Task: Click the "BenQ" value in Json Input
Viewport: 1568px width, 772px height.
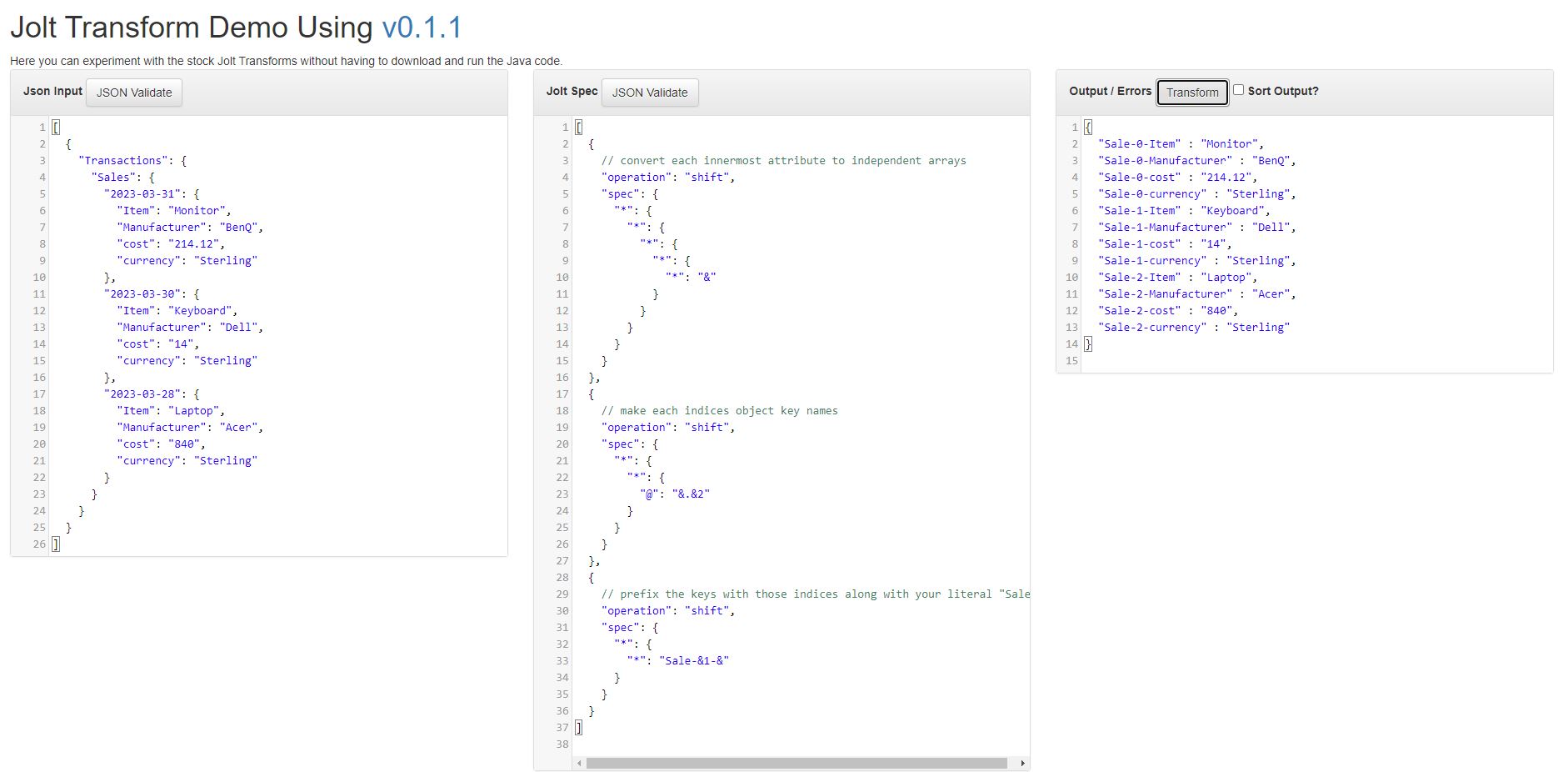Action: point(238,227)
